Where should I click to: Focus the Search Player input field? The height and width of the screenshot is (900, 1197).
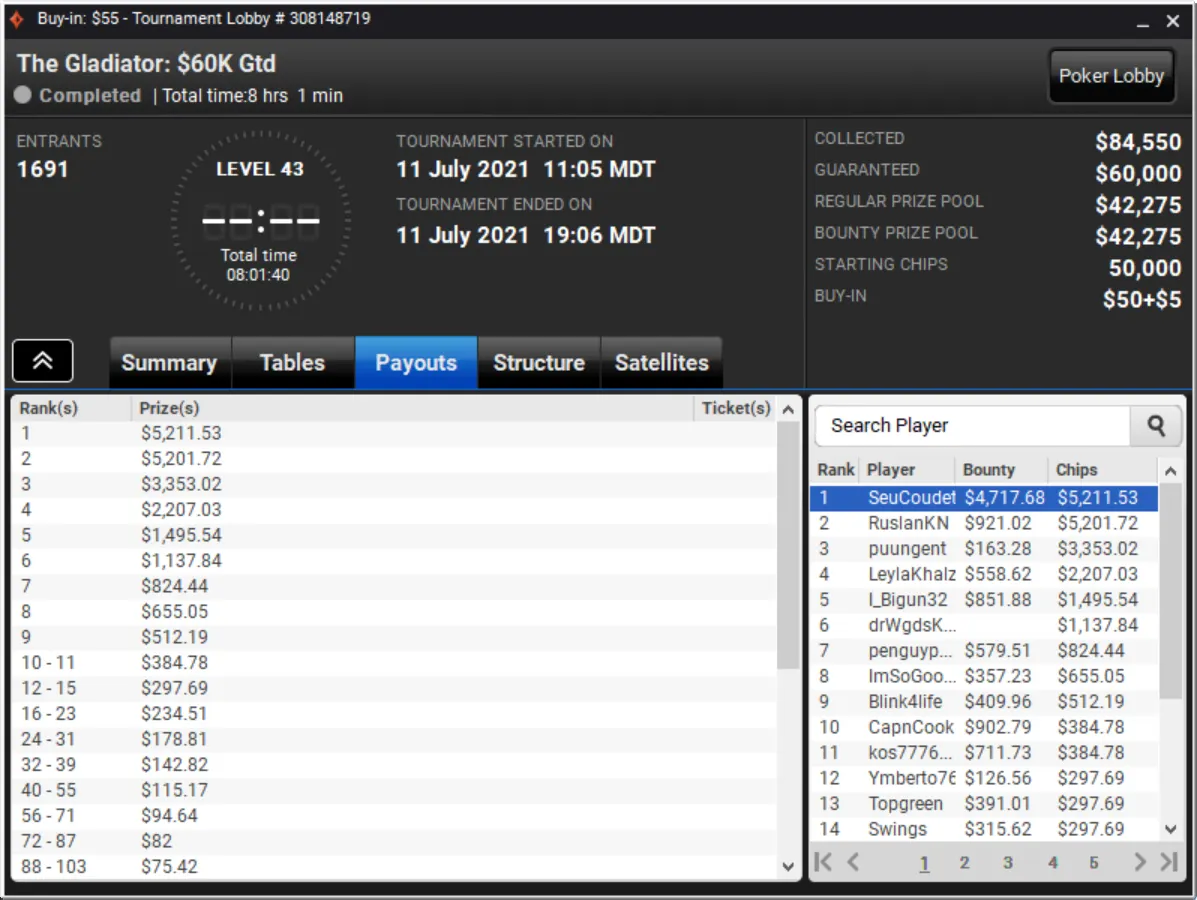pos(970,426)
